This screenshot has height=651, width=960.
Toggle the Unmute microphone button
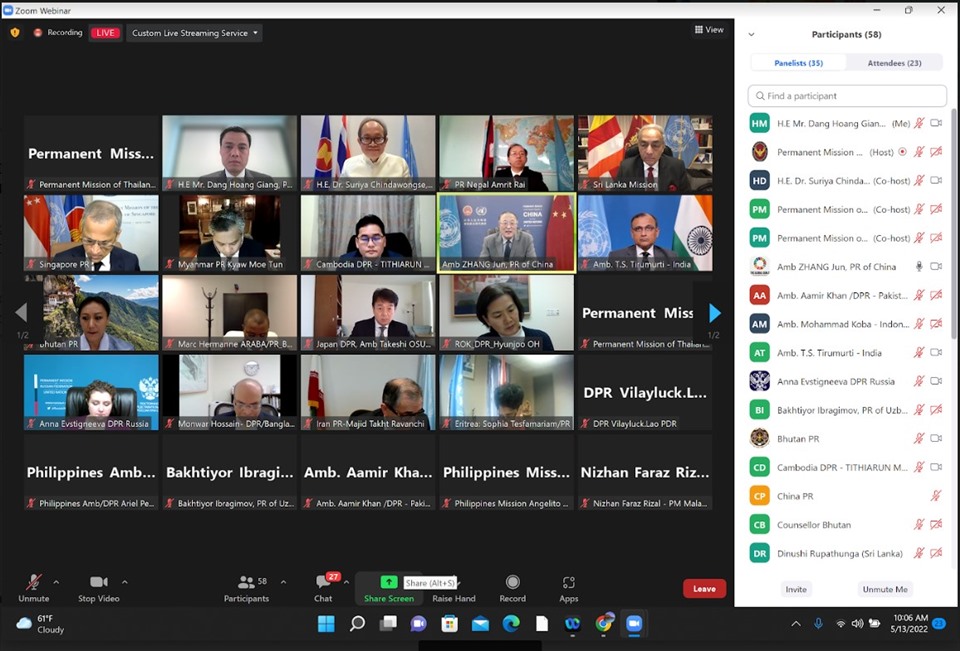pyautogui.click(x=33, y=583)
